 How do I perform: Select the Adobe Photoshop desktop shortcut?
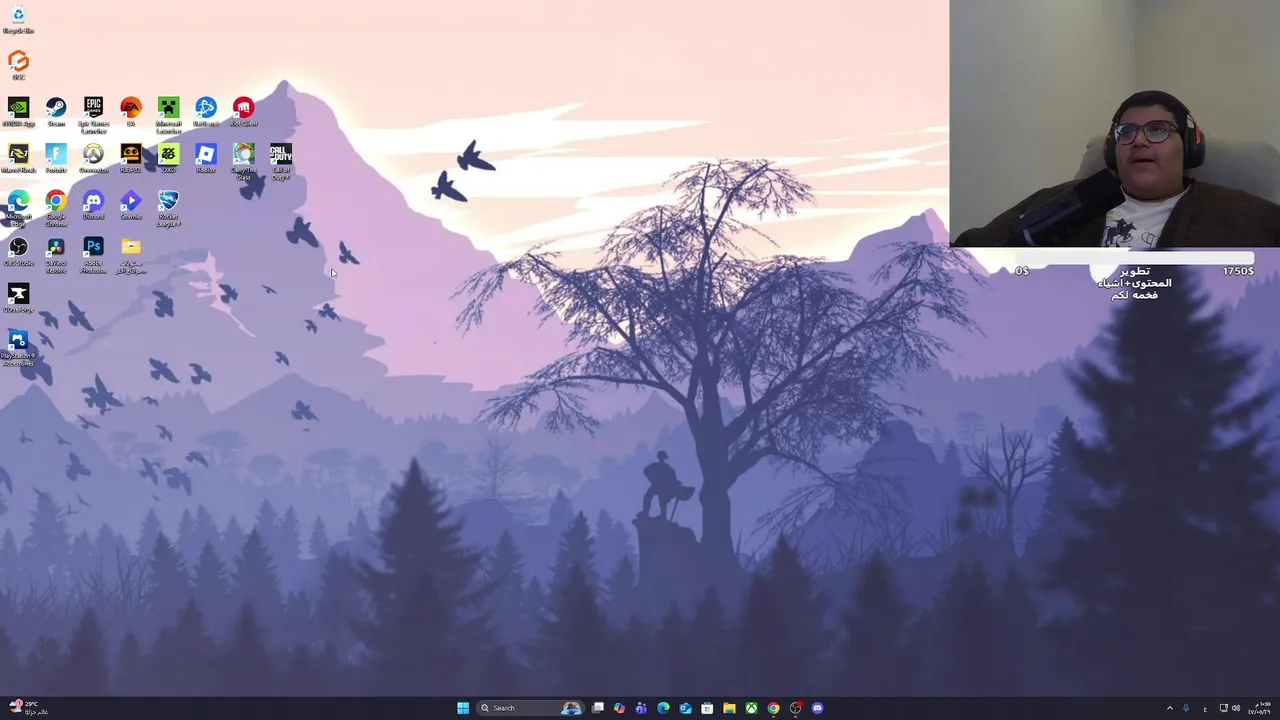point(93,254)
